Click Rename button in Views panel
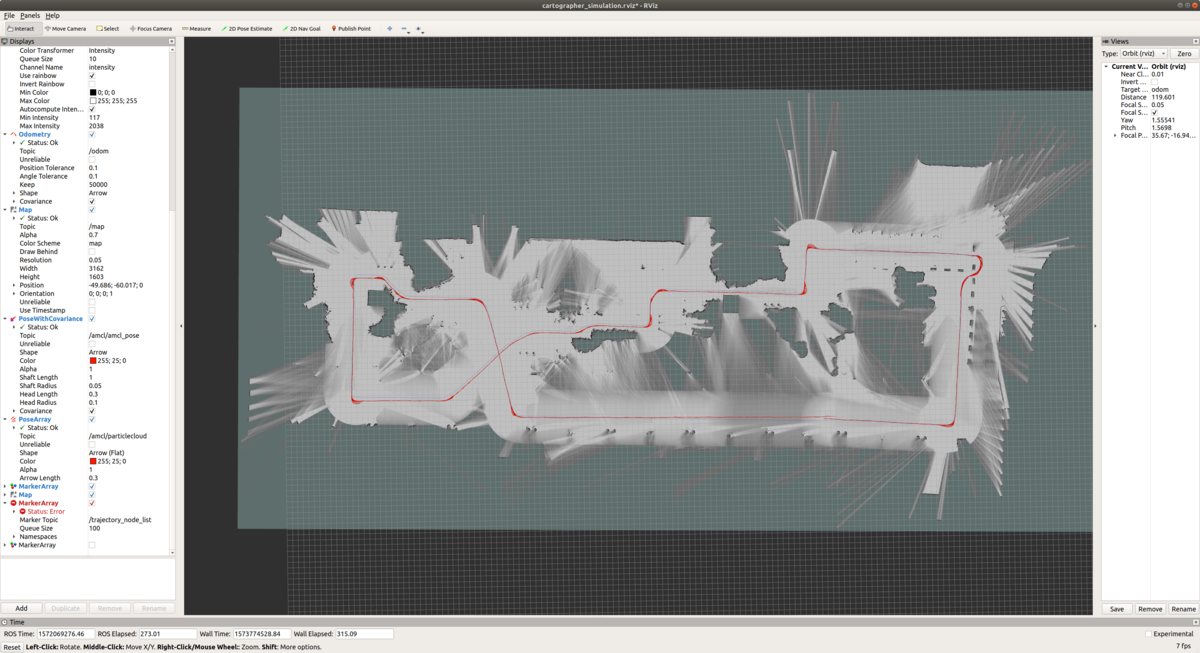Image resolution: width=1200 pixels, height=653 pixels. [x=1183, y=609]
